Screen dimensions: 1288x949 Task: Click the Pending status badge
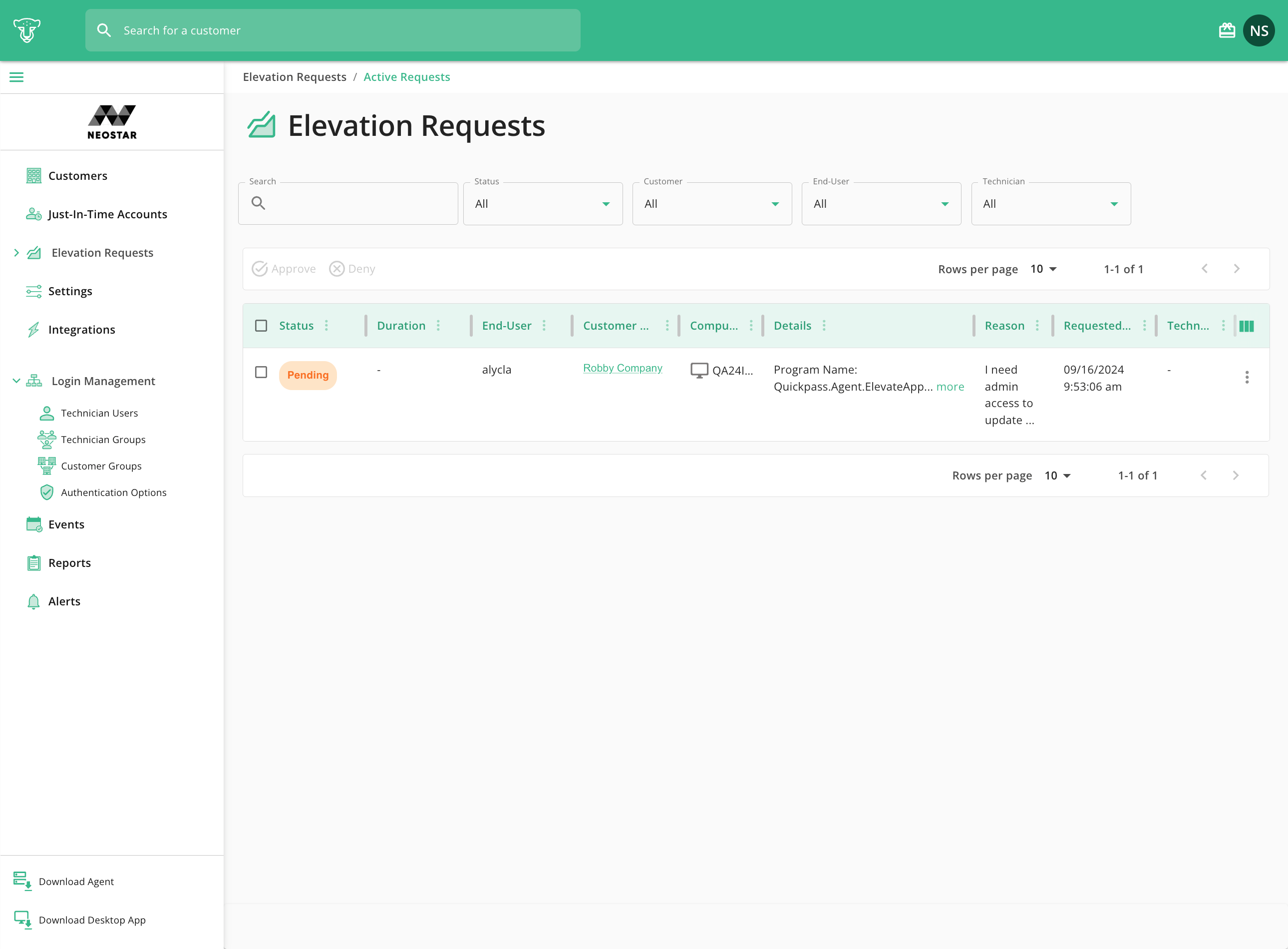(x=308, y=375)
